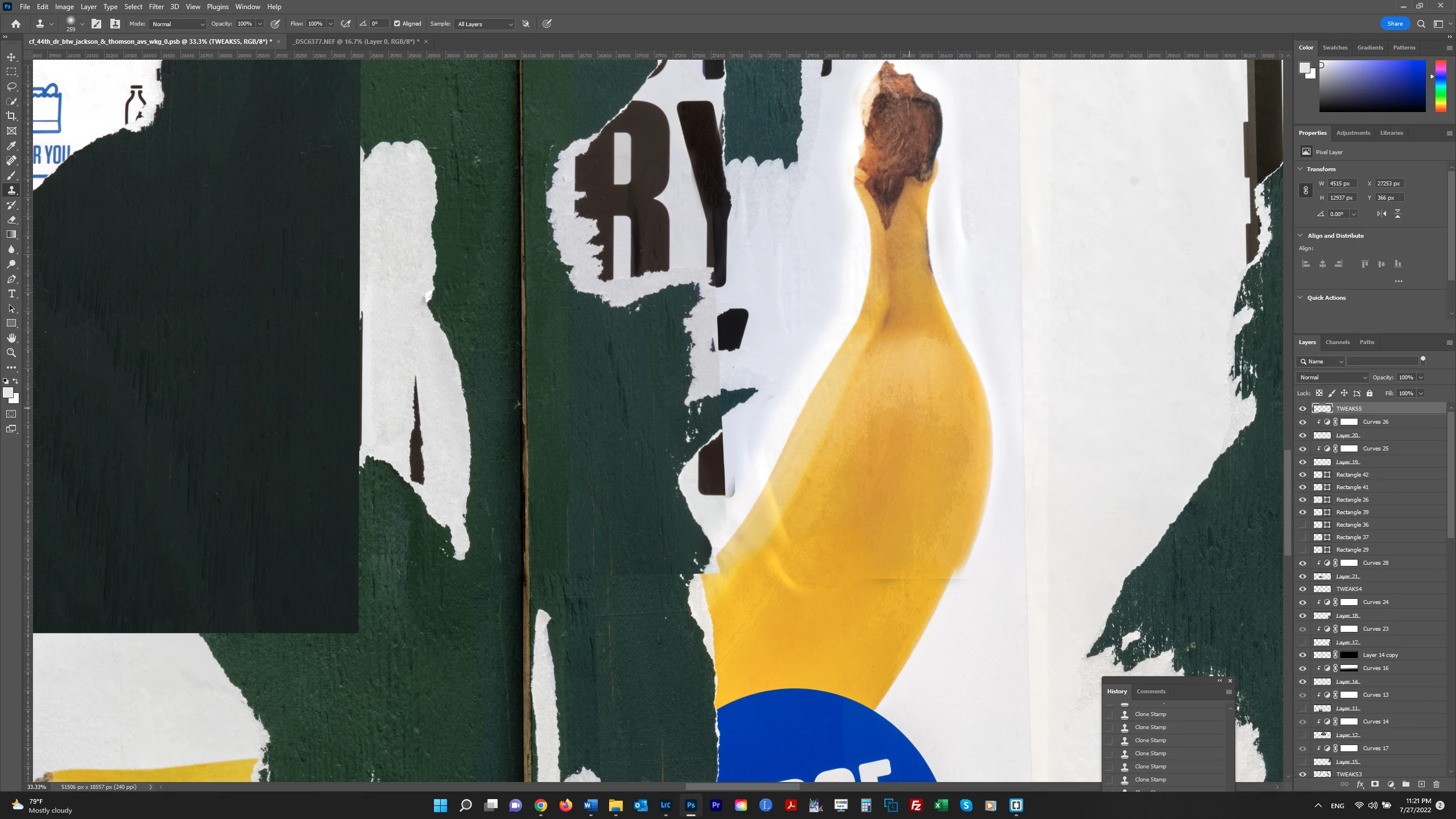Switch to the Channels tab
The width and height of the screenshot is (1456, 819).
[1337, 342]
